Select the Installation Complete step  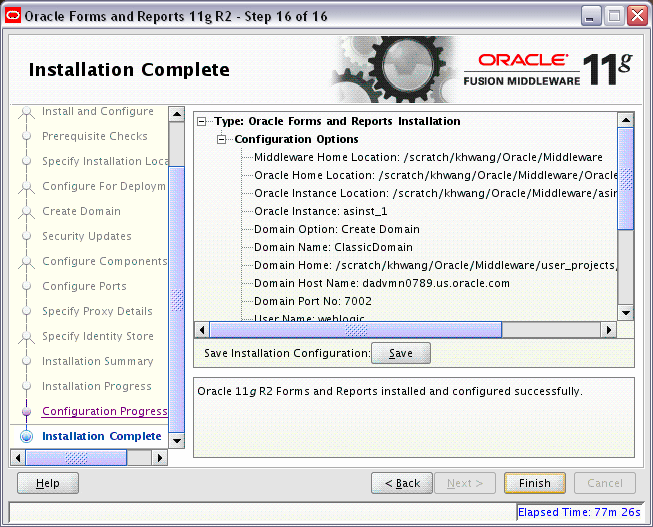coord(102,436)
